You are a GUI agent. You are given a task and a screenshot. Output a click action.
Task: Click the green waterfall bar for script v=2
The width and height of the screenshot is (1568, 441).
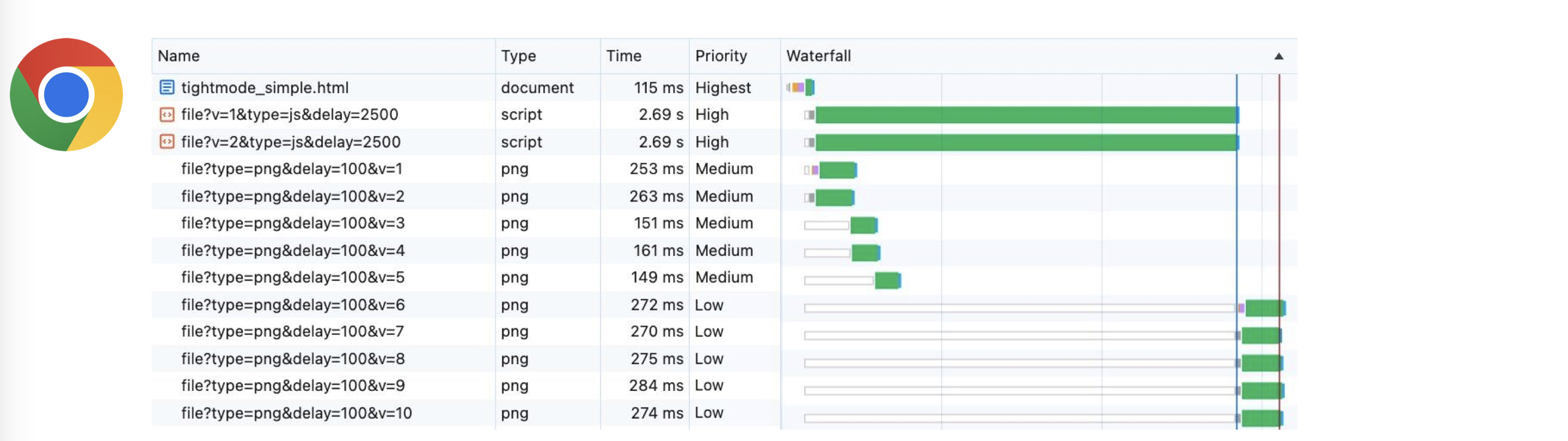point(1026,143)
